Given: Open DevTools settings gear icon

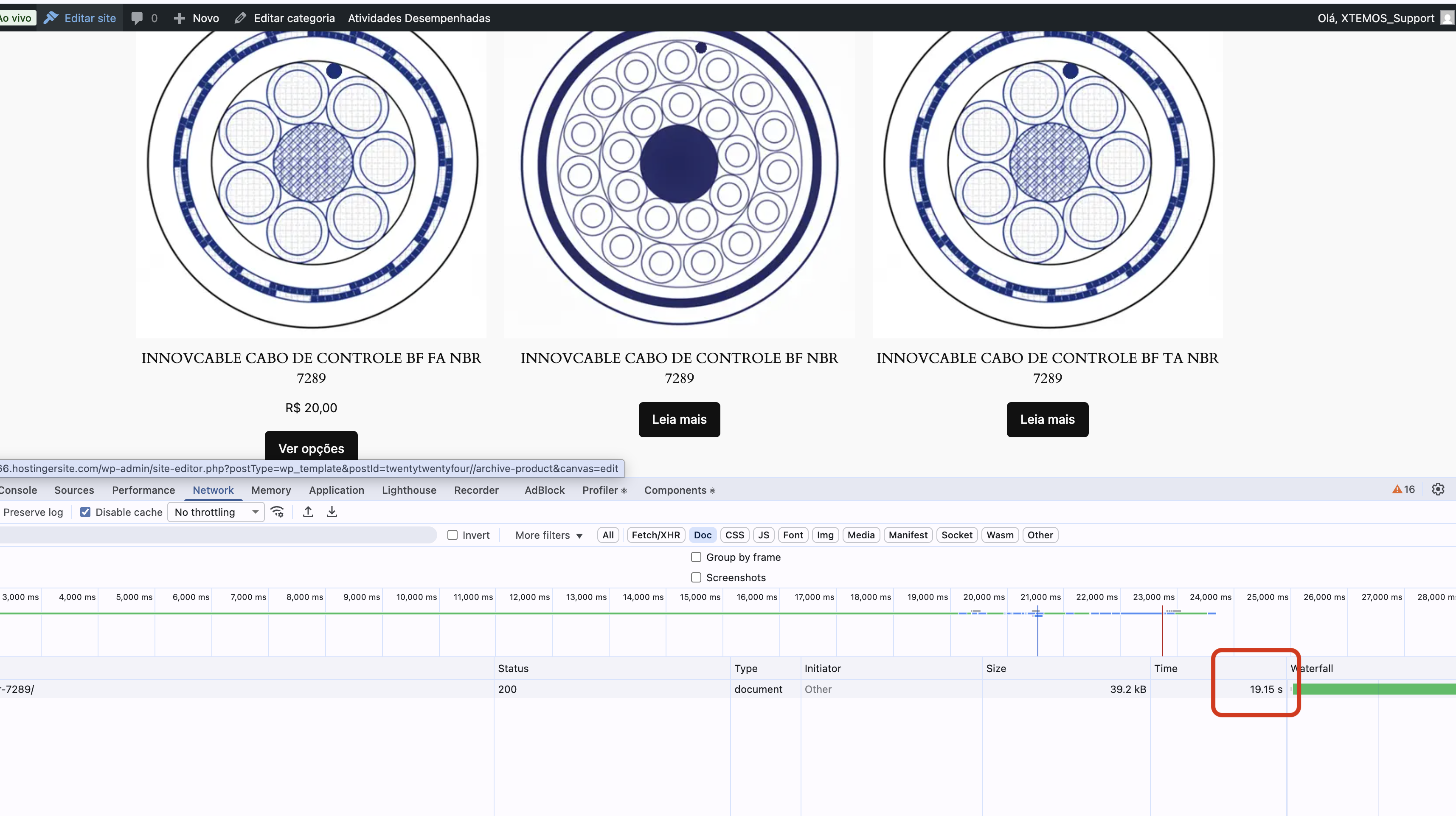Looking at the screenshot, I should coord(1438,489).
